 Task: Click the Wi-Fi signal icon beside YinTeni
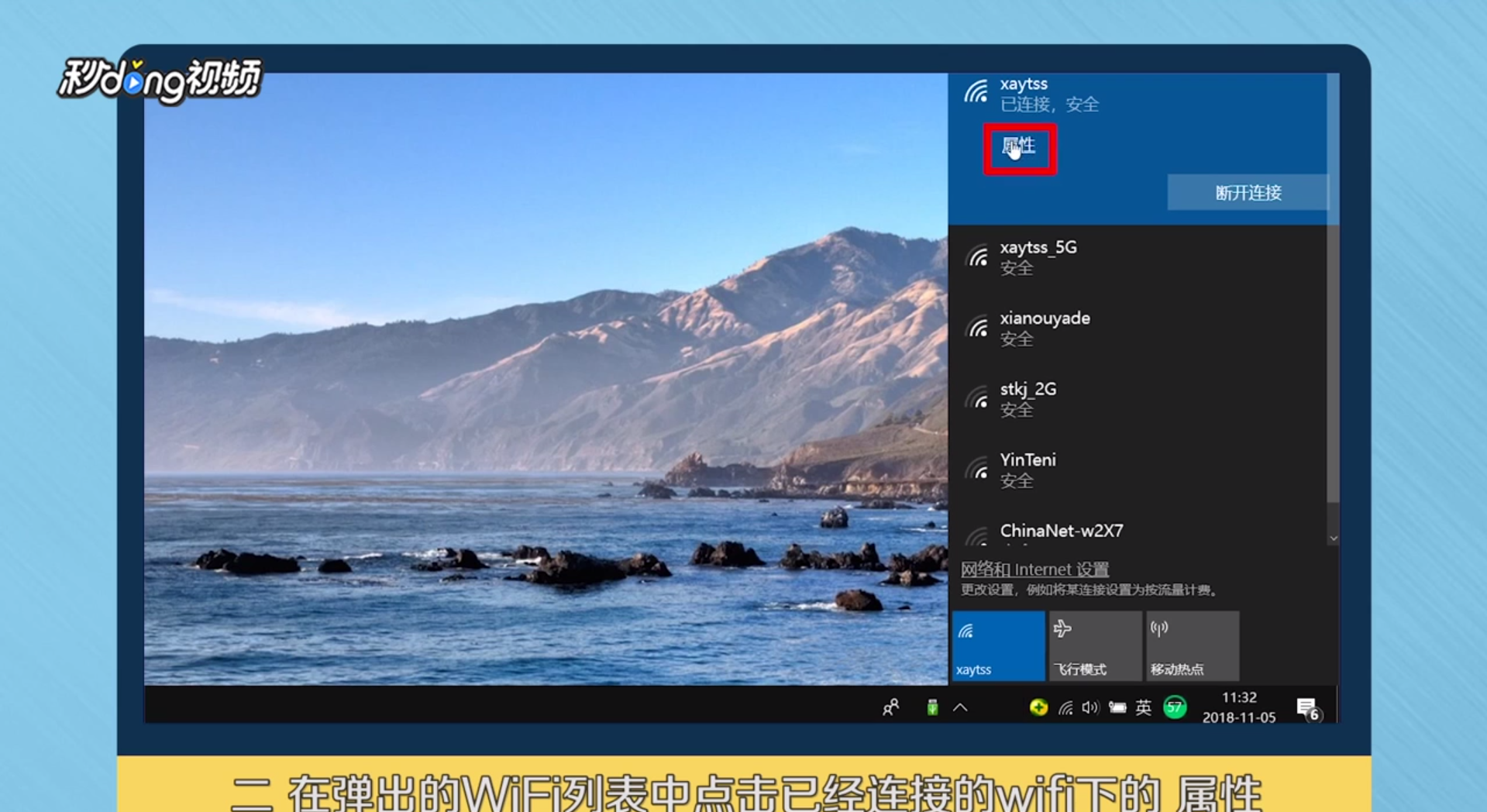click(977, 470)
